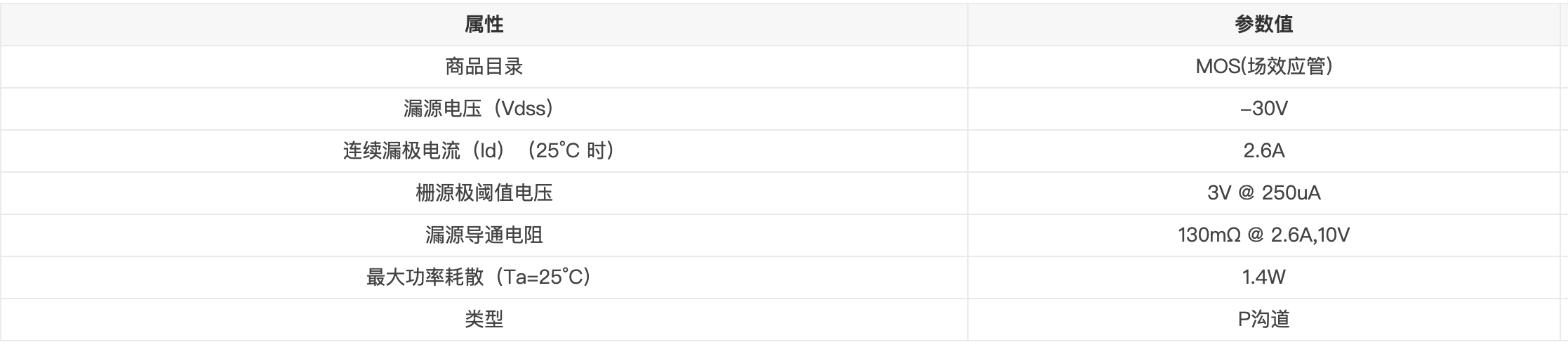This screenshot has width=1568, height=347.
Task: Select the 连续漏极电流（Id）label cell
Action: click(484, 151)
